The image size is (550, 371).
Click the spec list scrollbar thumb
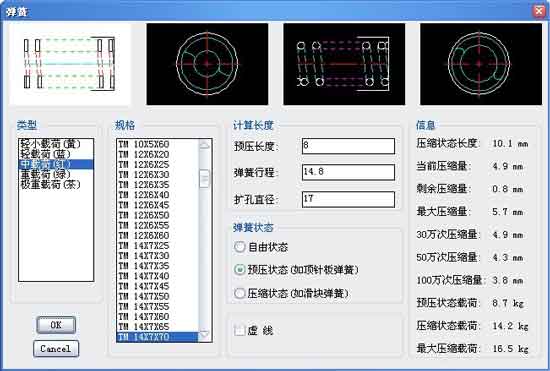point(204,179)
